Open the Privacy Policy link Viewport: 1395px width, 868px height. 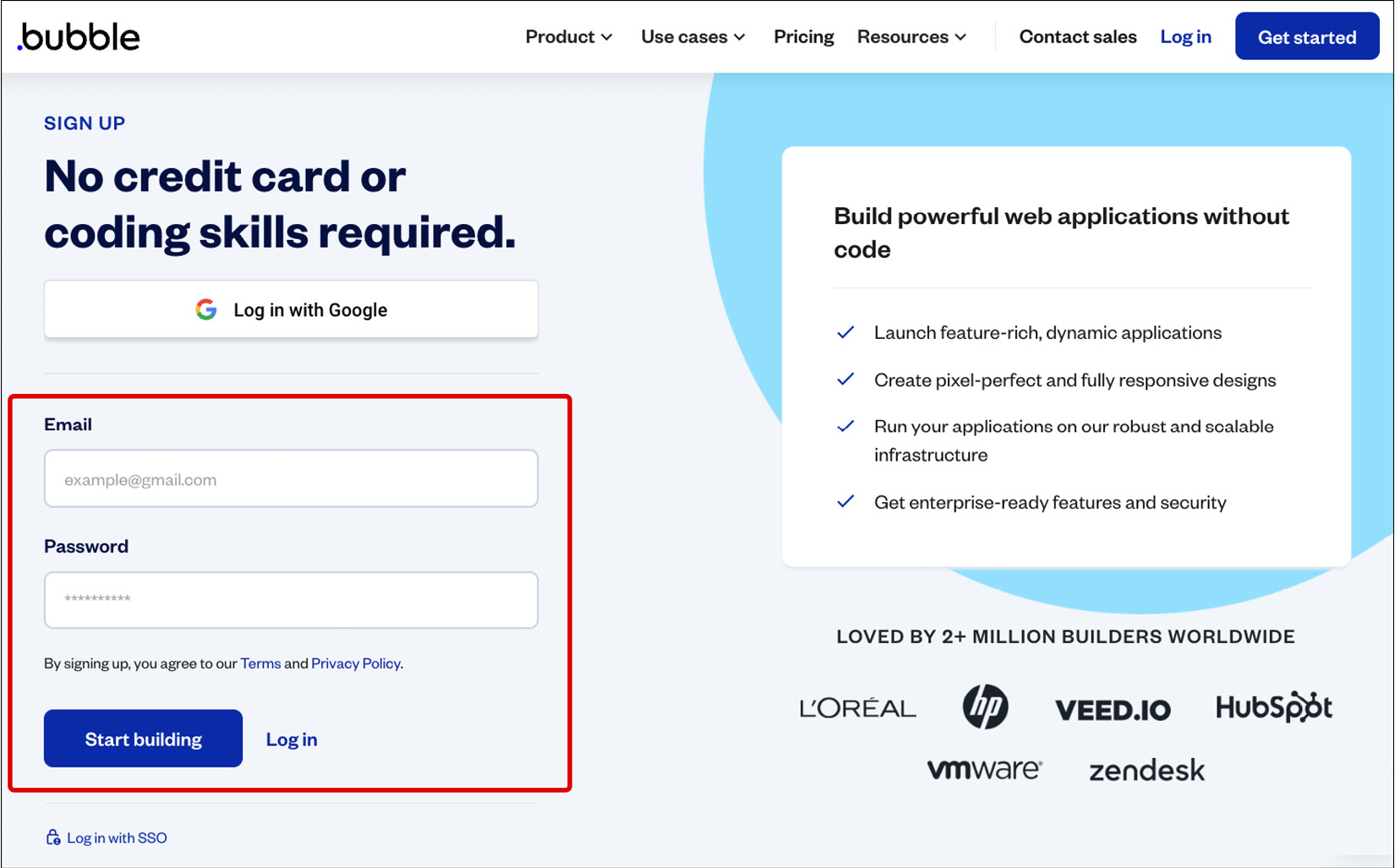(x=356, y=663)
